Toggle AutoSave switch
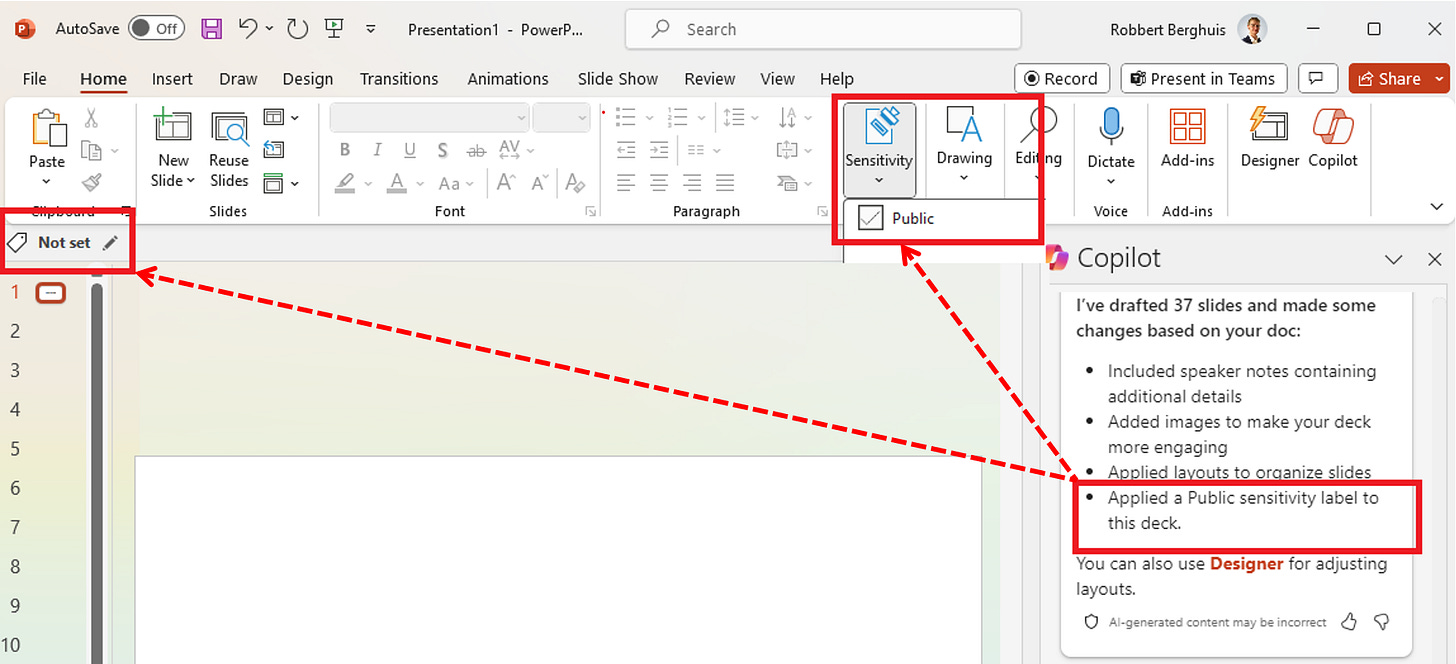This screenshot has height=664, width=1456. click(x=156, y=28)
